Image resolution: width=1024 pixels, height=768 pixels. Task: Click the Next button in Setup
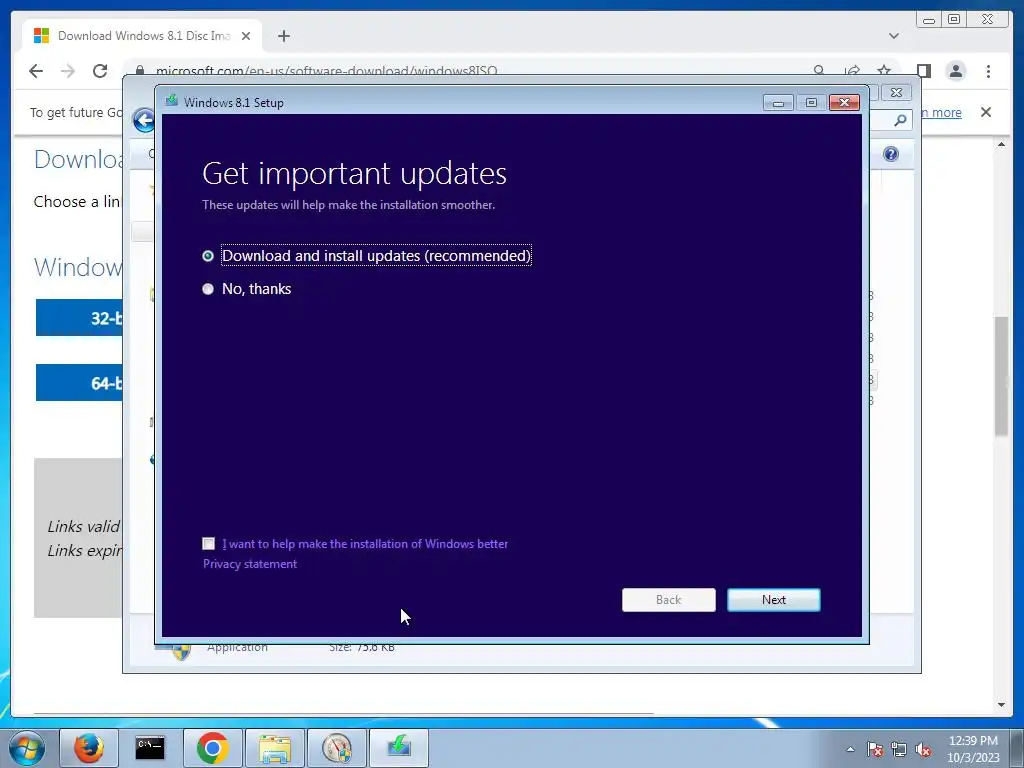tap(773, 600)
